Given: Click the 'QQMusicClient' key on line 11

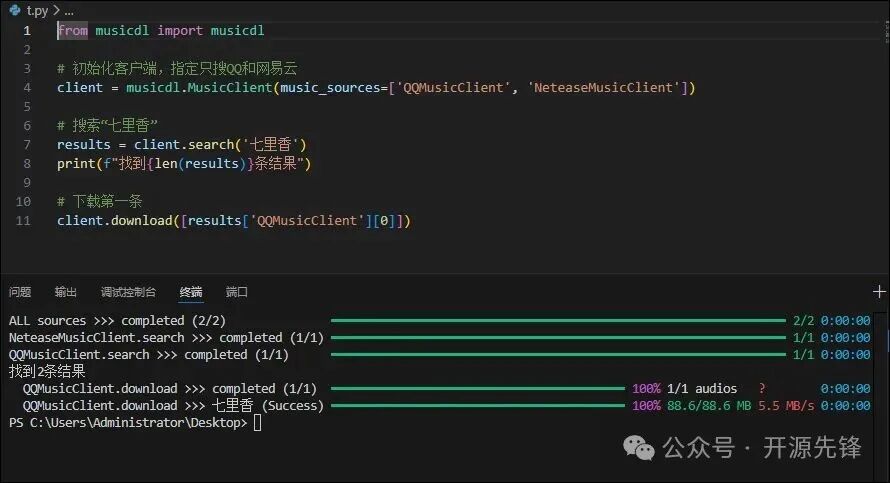Looking at the screenshot, I should (x=307, y=220).
